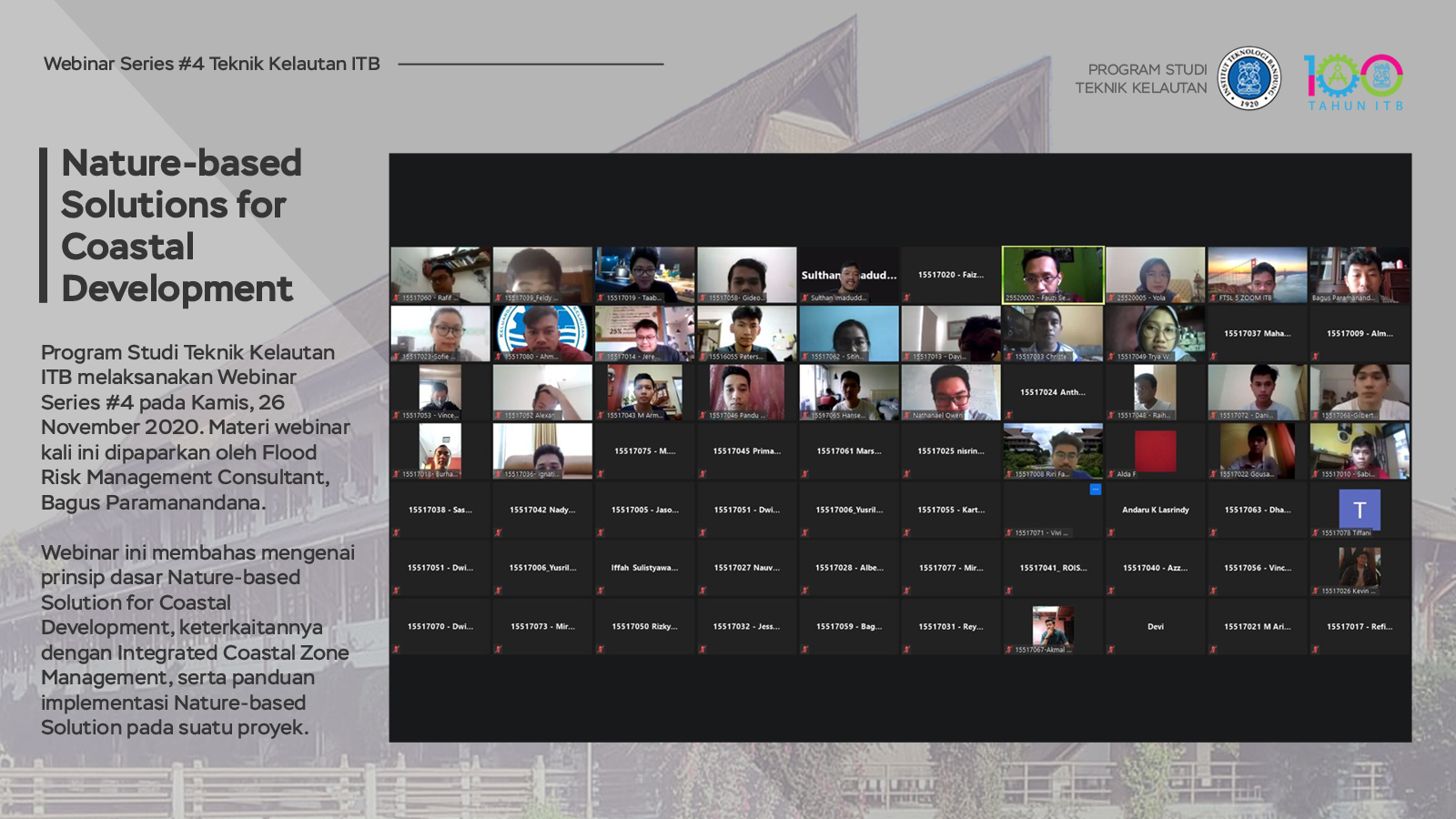Viewport: 1456px width, 819px height.
Task: Select the FTSL 5 ZOOM ITB video tile
Action: coord(1257,274)
